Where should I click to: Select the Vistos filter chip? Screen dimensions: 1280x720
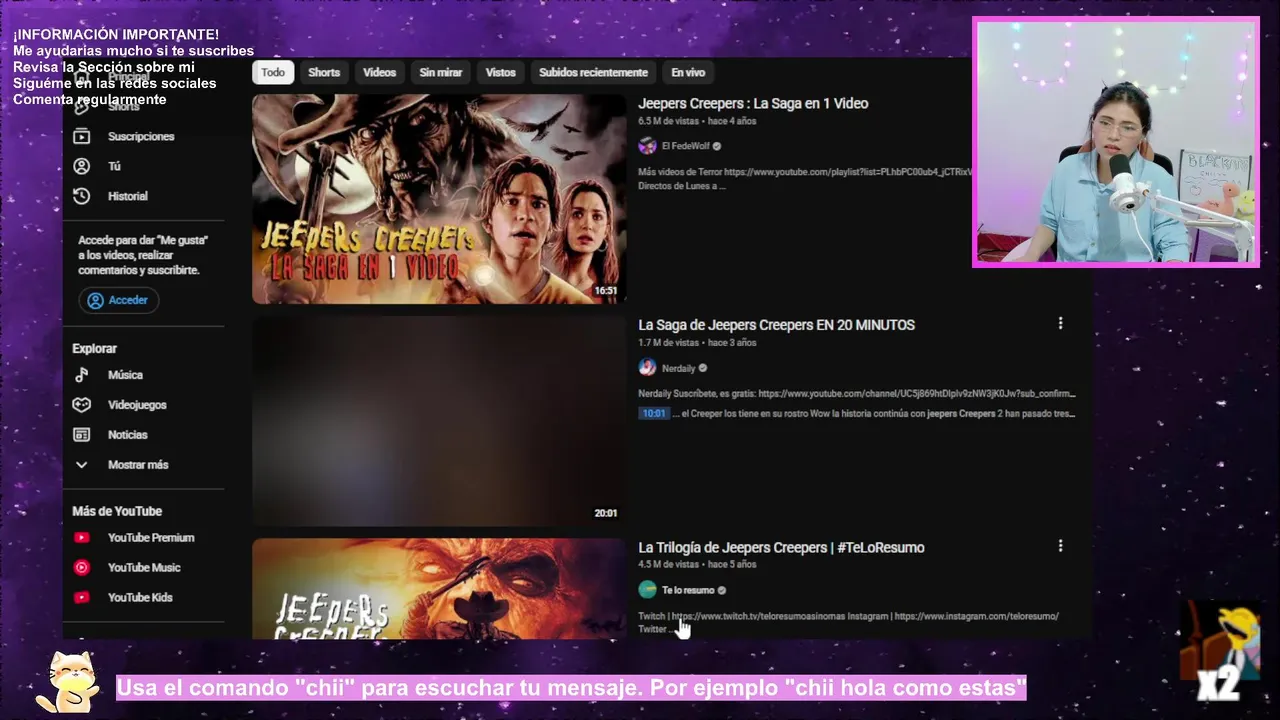point(501,72)
